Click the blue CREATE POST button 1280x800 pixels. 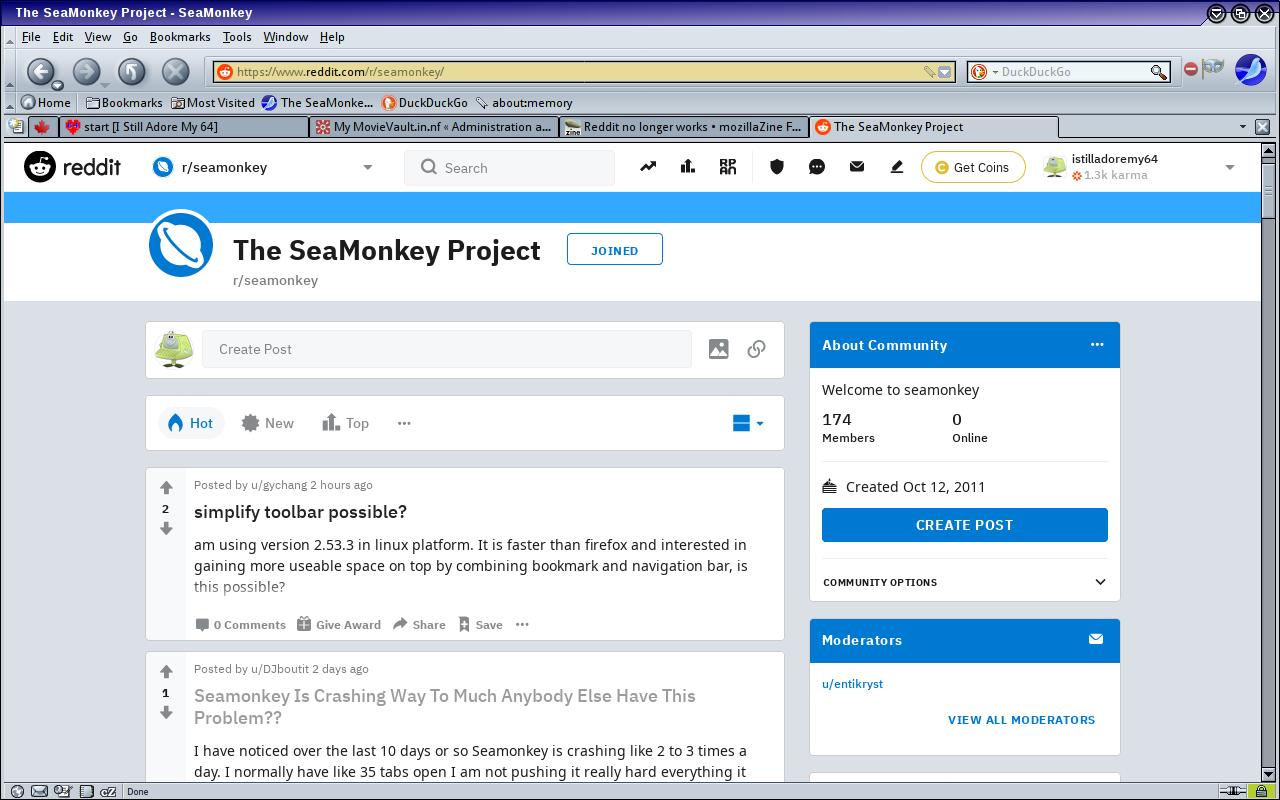pyautogui.click(x=965, y=525)
